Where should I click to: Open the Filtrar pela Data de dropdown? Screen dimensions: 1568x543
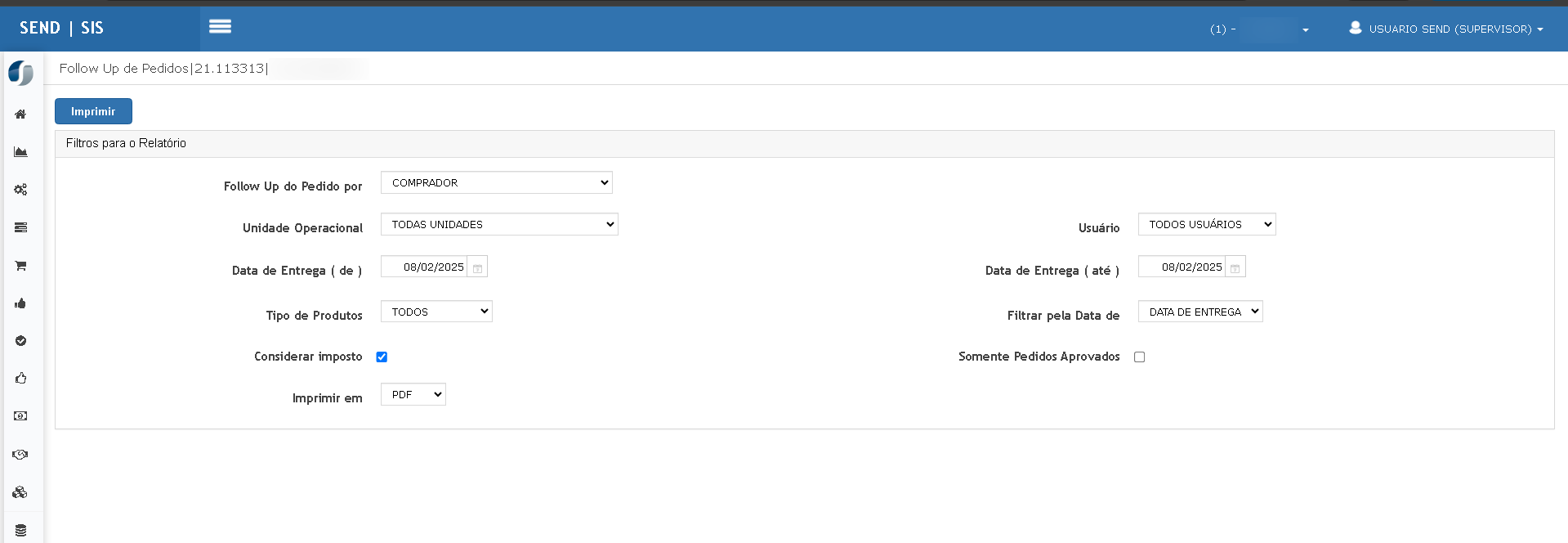tap(1200, 312)
